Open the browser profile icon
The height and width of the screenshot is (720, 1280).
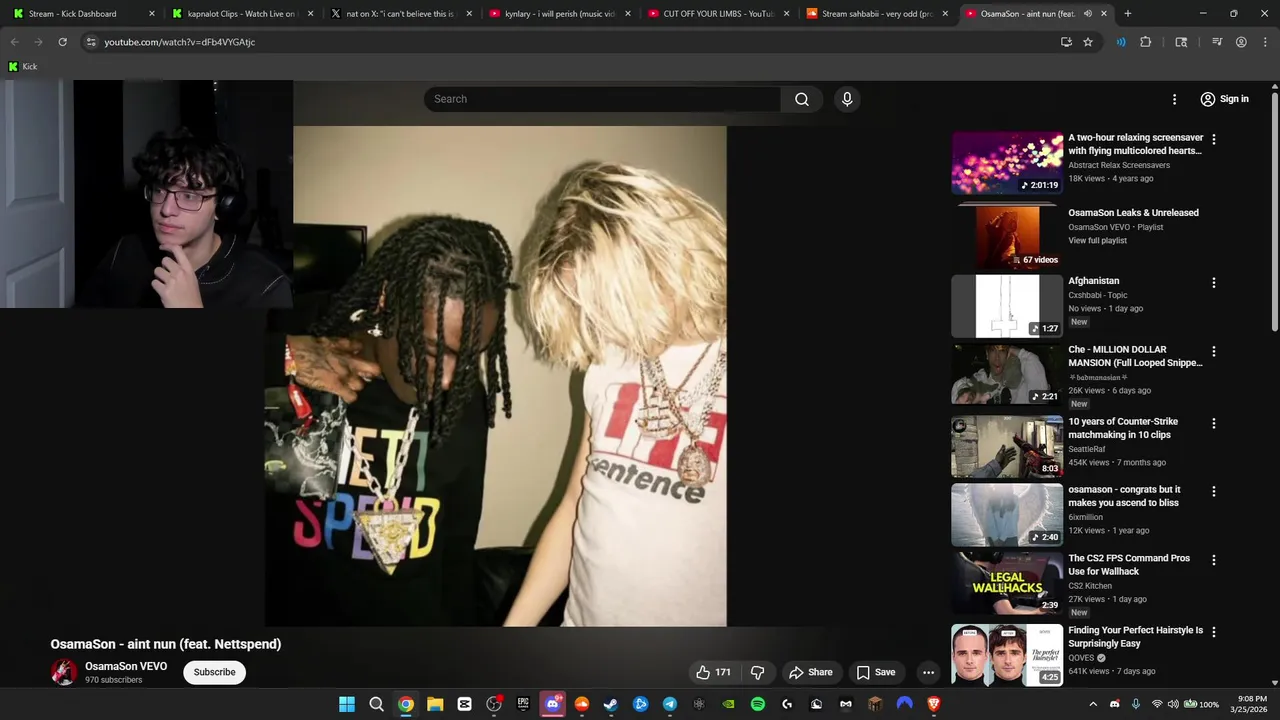pyautogui.click(x=1241, y=42)
